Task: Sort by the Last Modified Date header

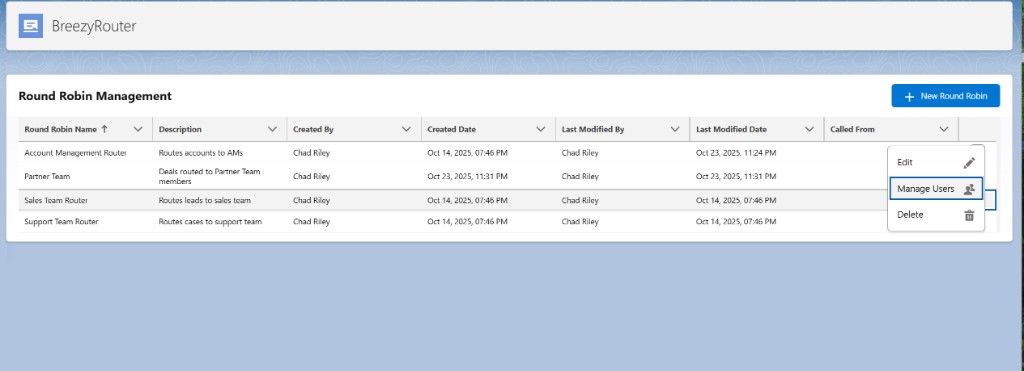Action: (731, 129)
